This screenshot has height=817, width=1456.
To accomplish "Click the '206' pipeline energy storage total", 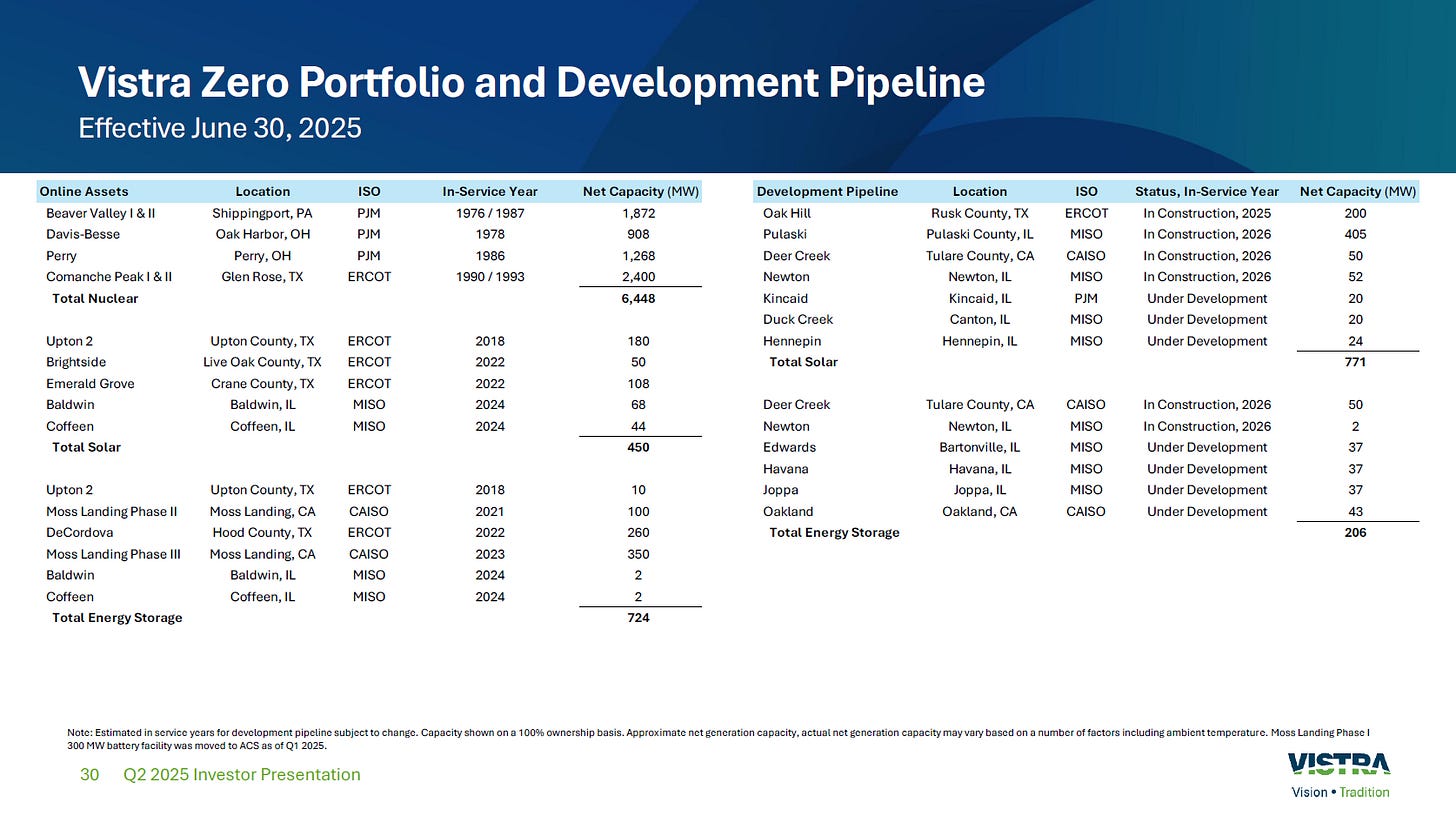I will click(x=1355, y=532).
